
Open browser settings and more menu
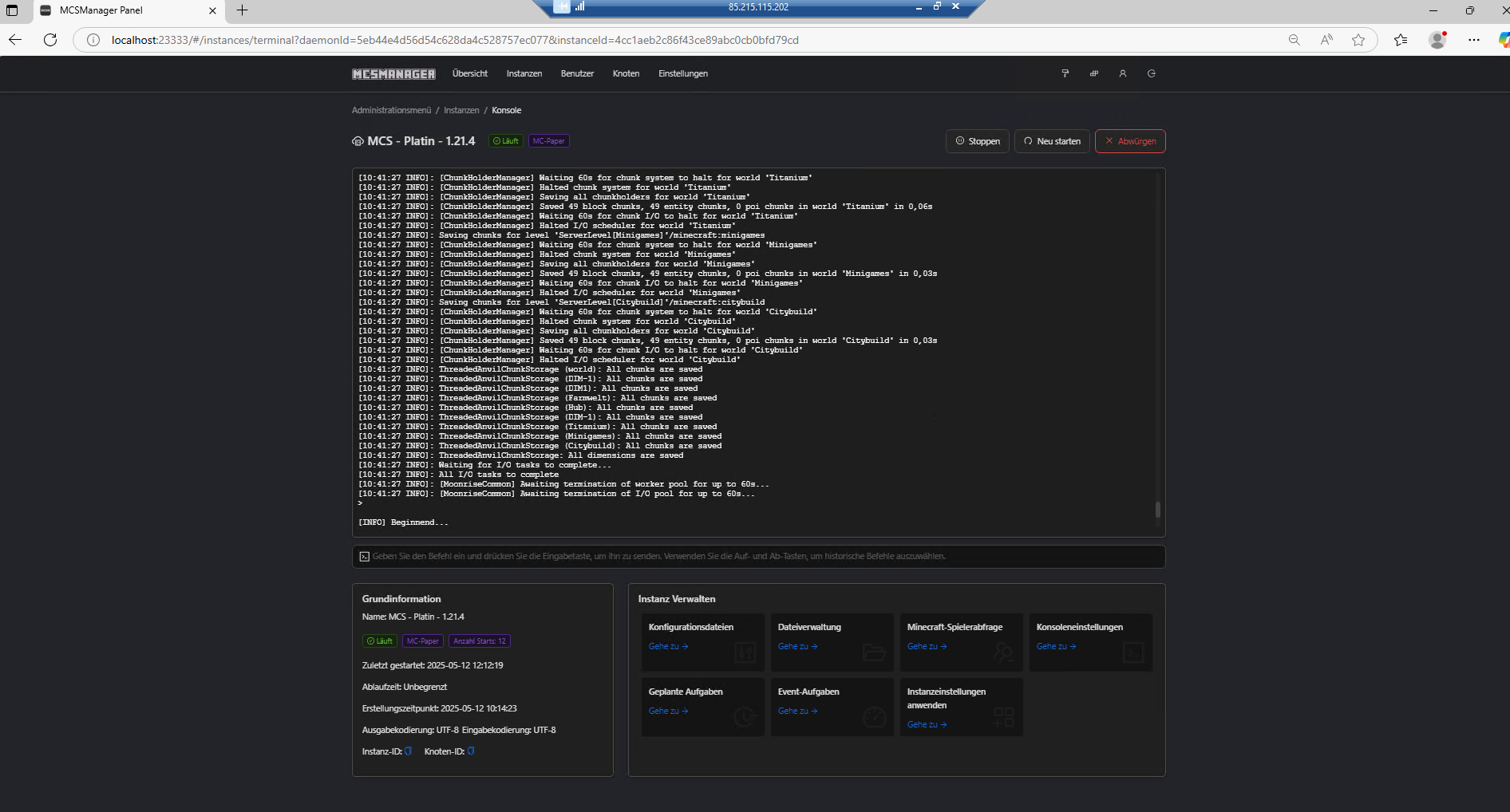click(1473, 40)
